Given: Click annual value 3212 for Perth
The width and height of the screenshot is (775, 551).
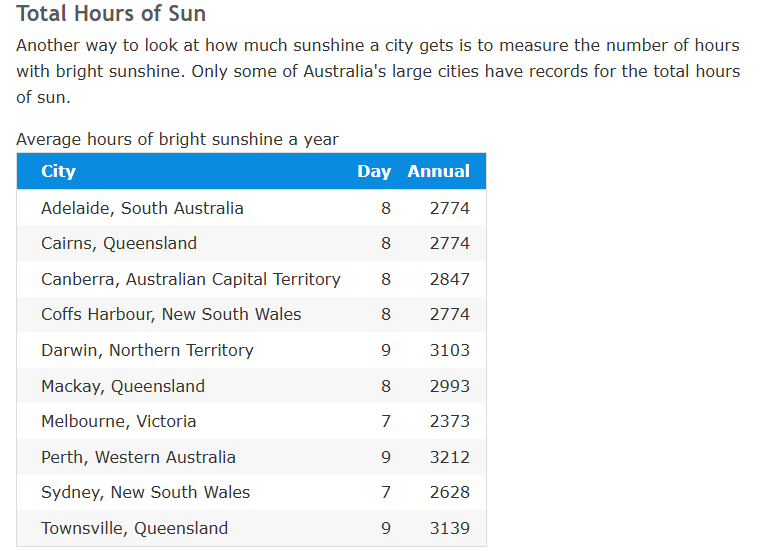Looking at the screenshot, I should (449, 457).
